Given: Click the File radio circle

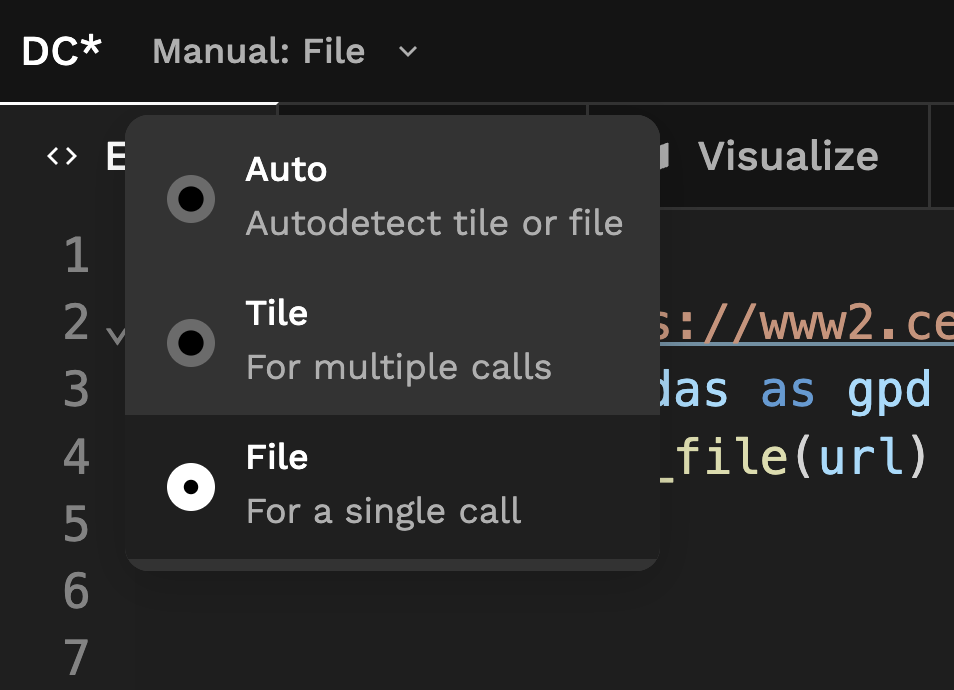Looking at the screenshot, I should click(x=191, y=487).
